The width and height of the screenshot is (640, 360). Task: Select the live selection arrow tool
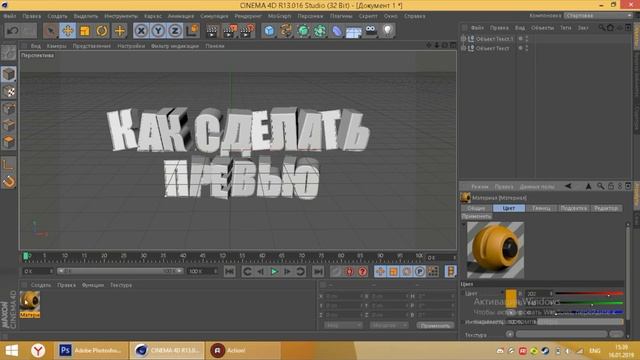tap(51, 31)
